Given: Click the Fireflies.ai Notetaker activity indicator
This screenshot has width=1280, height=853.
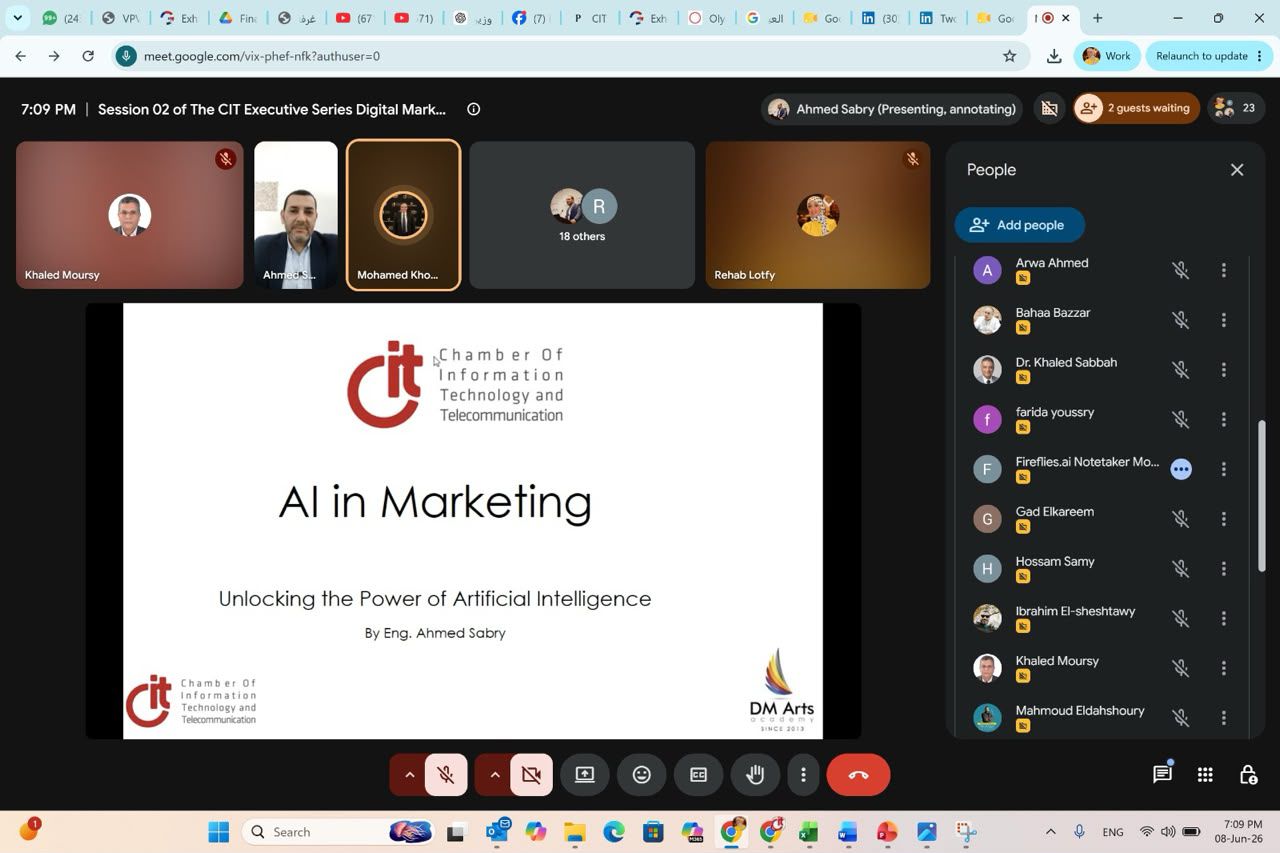Looking at the screenshot, I should coord(1181,469).
